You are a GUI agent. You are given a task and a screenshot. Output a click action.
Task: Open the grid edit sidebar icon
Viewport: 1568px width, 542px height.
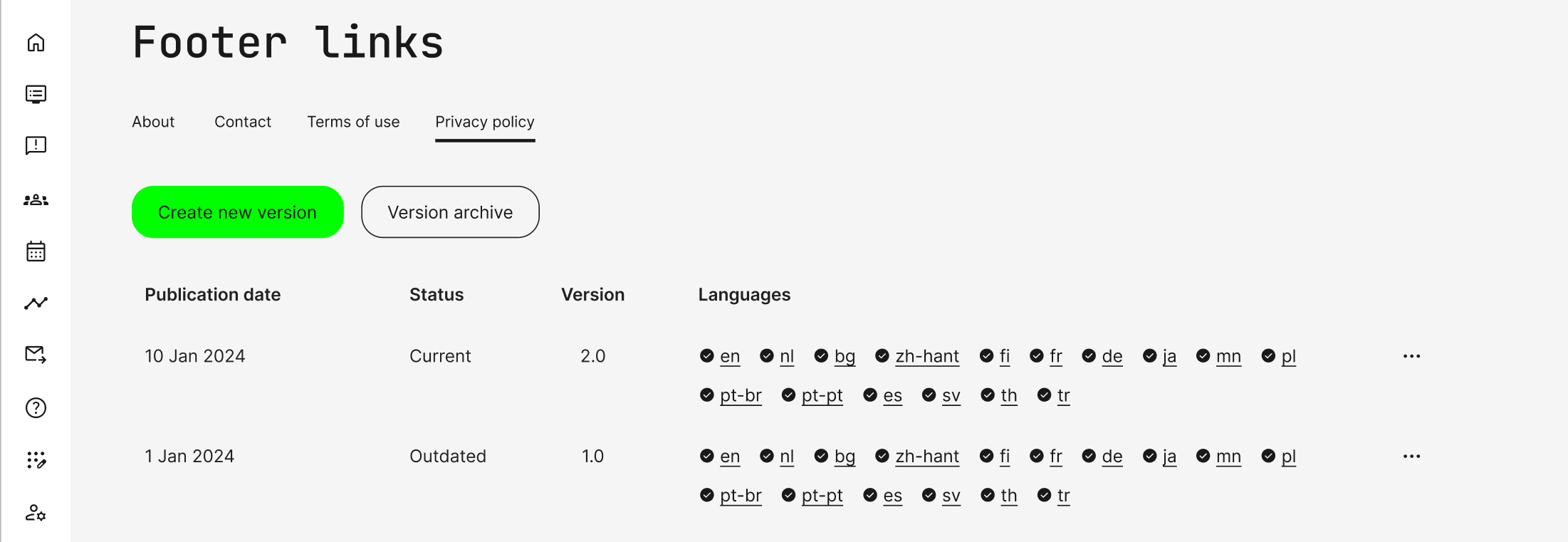[x=36, y=460]
